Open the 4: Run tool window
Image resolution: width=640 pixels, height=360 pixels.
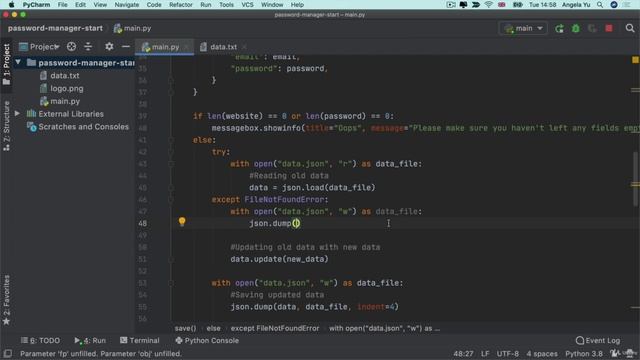[90, 340]
